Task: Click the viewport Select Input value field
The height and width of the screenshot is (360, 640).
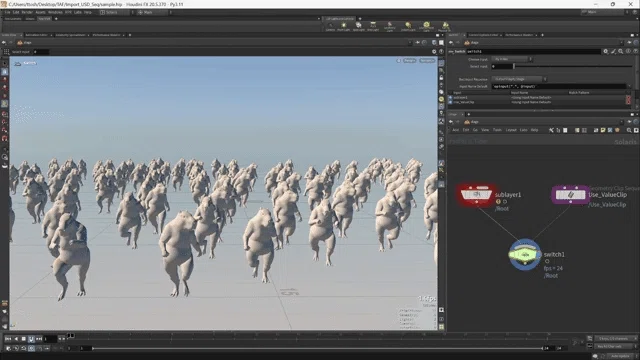Action: (41, 52)
